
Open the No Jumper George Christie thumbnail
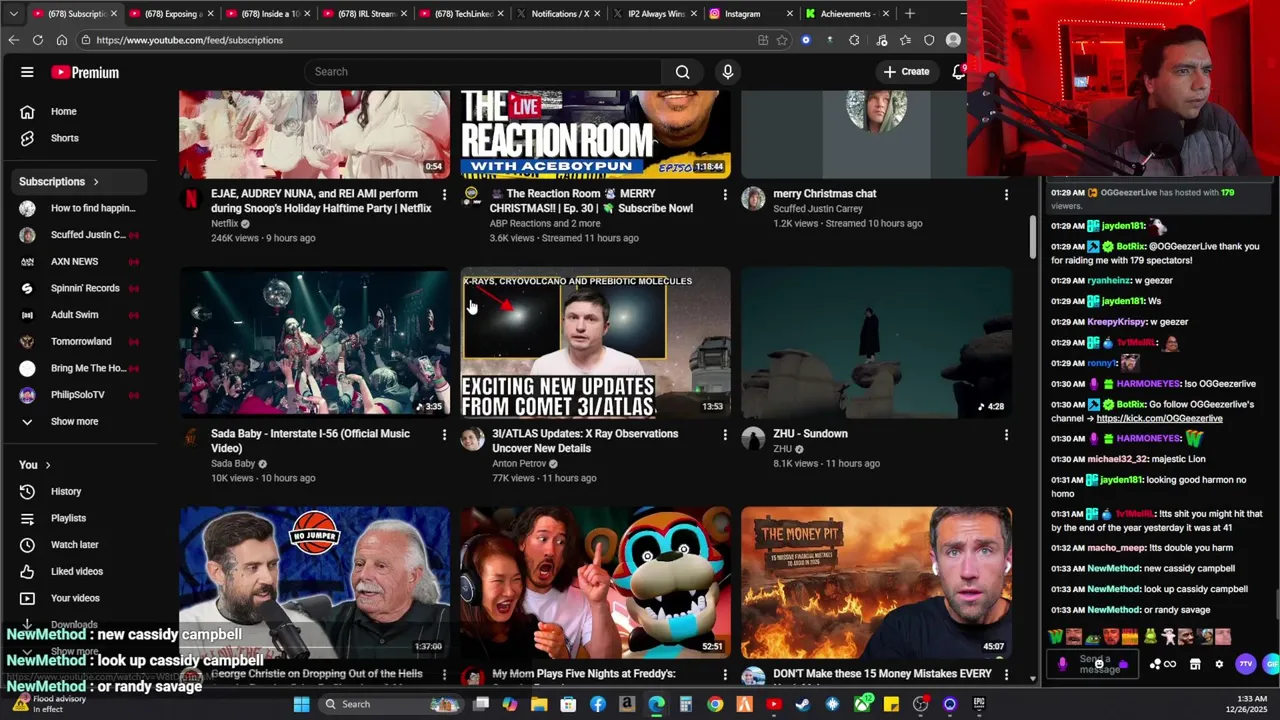click(x=314, y=581)
